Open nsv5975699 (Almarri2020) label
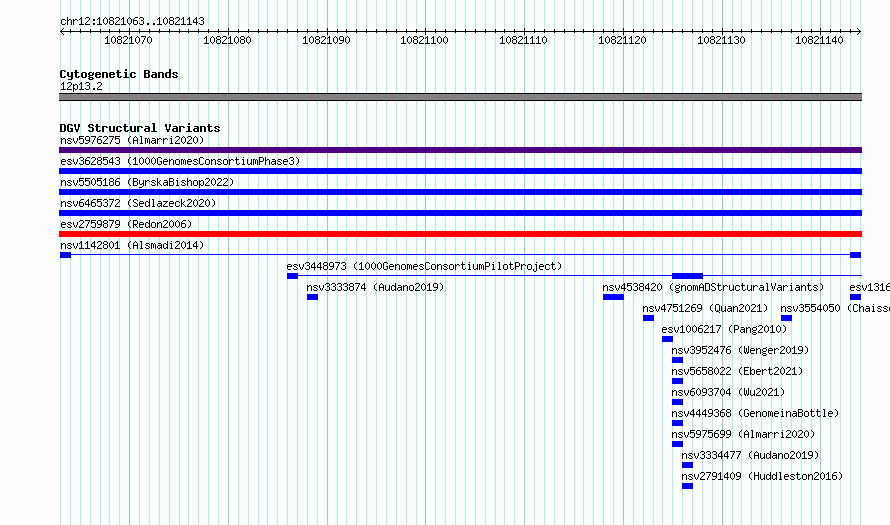The width and height of the screenshot is (890, 525). (x=743, y=434)
